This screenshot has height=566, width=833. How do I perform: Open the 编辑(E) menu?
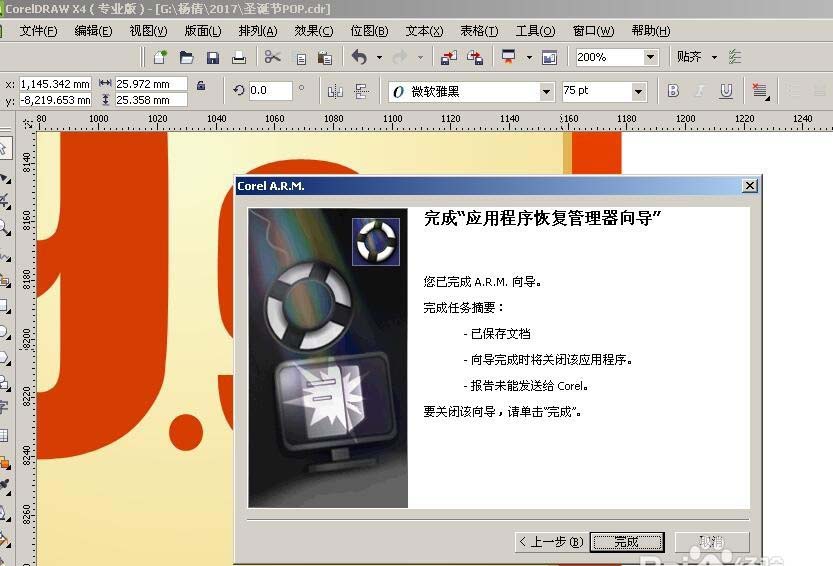click(94, 31)
